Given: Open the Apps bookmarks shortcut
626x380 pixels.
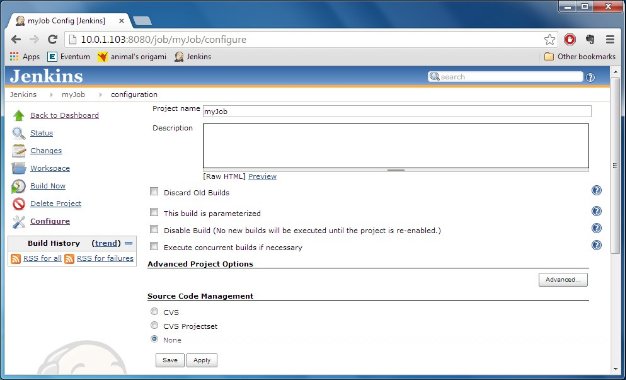Looking at the screenshot, I should 24,57.
